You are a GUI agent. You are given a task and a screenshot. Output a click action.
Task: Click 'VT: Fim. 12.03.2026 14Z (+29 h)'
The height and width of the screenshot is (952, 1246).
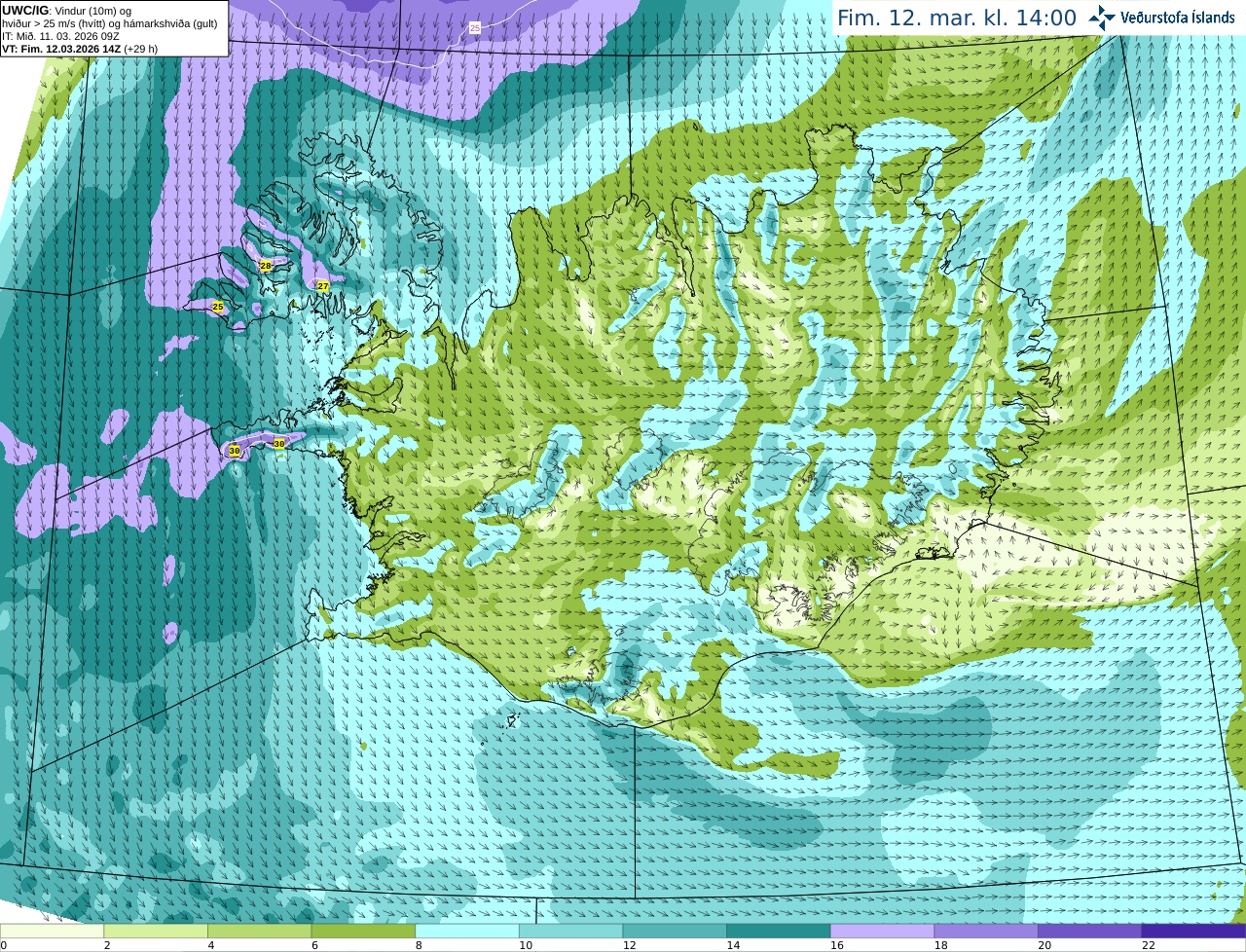pyautogui.click(x=80, y=49)
